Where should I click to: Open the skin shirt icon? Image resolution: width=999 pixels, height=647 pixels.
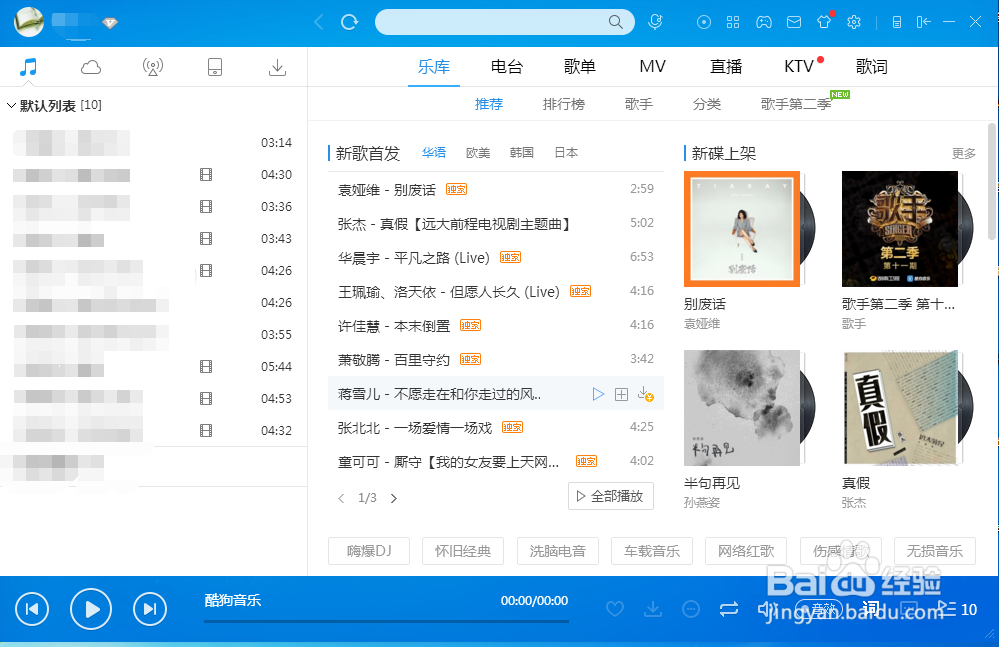(x=824, y=22)
